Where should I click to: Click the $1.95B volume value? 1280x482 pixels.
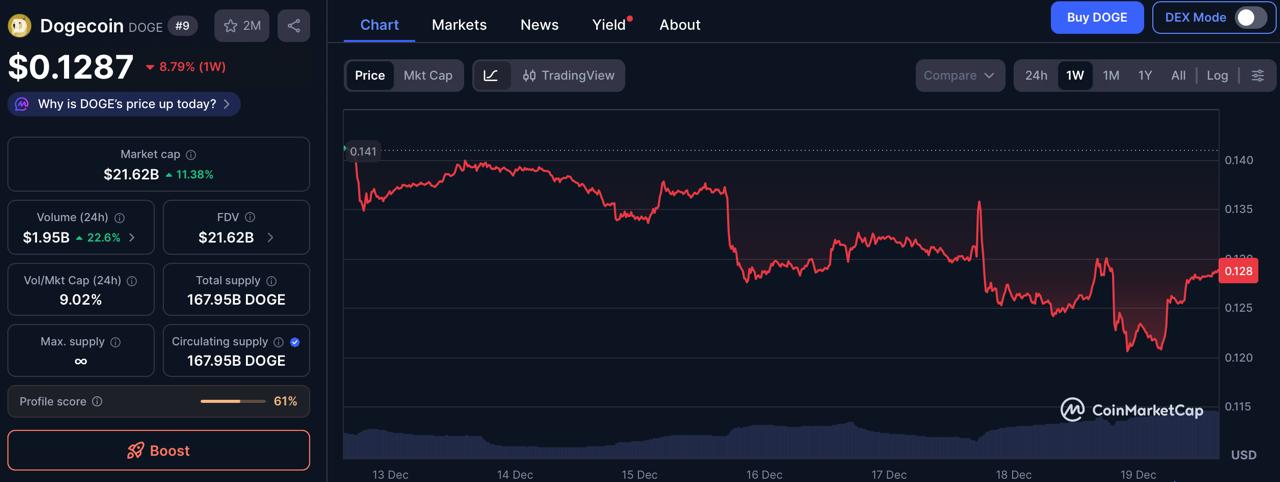coord(46,237)
